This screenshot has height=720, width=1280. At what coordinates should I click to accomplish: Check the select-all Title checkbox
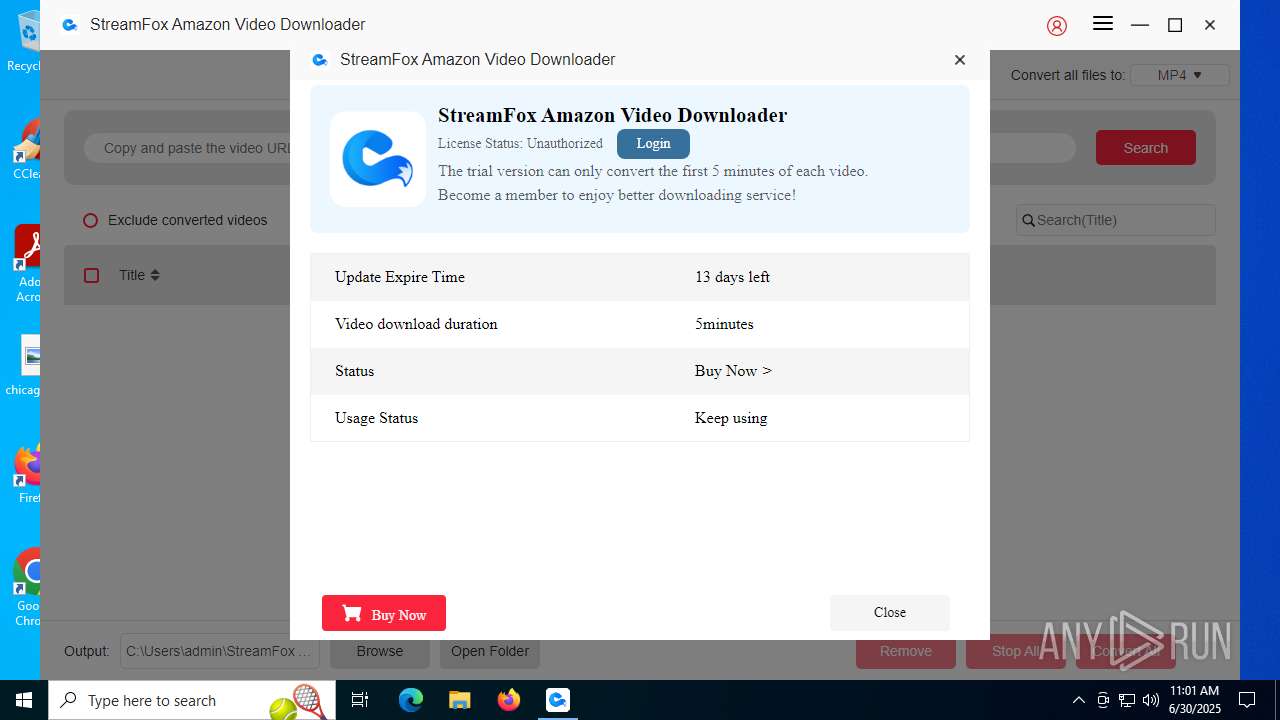click(92, 275)
